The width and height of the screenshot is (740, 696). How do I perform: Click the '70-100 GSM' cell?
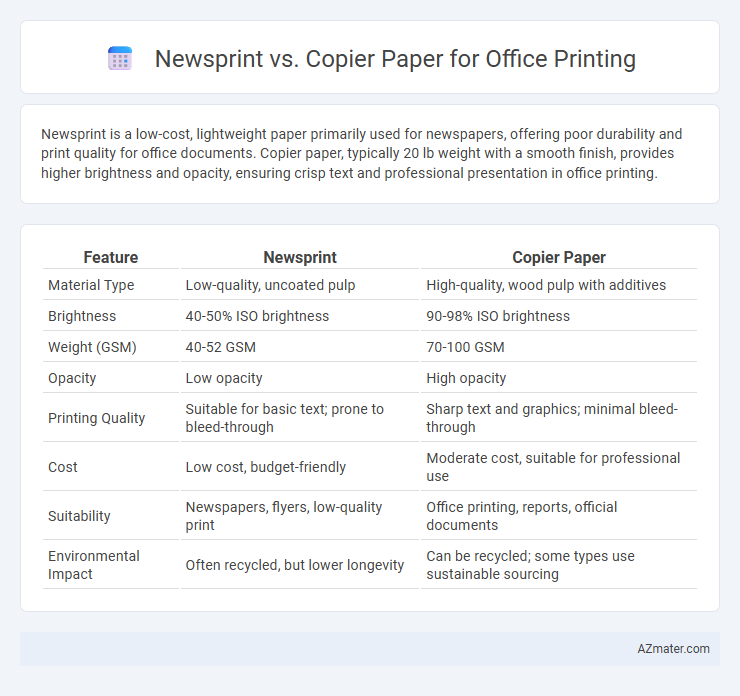[x=558, y=347]
